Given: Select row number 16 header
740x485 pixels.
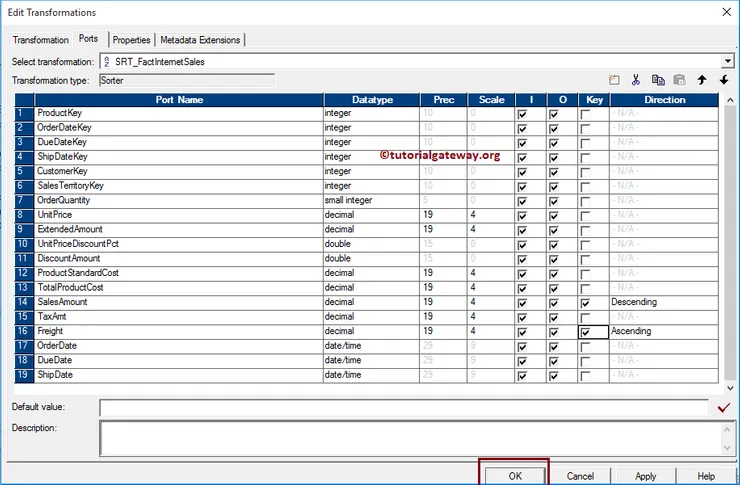Looking at the screenshot, I should click(24, 332).
